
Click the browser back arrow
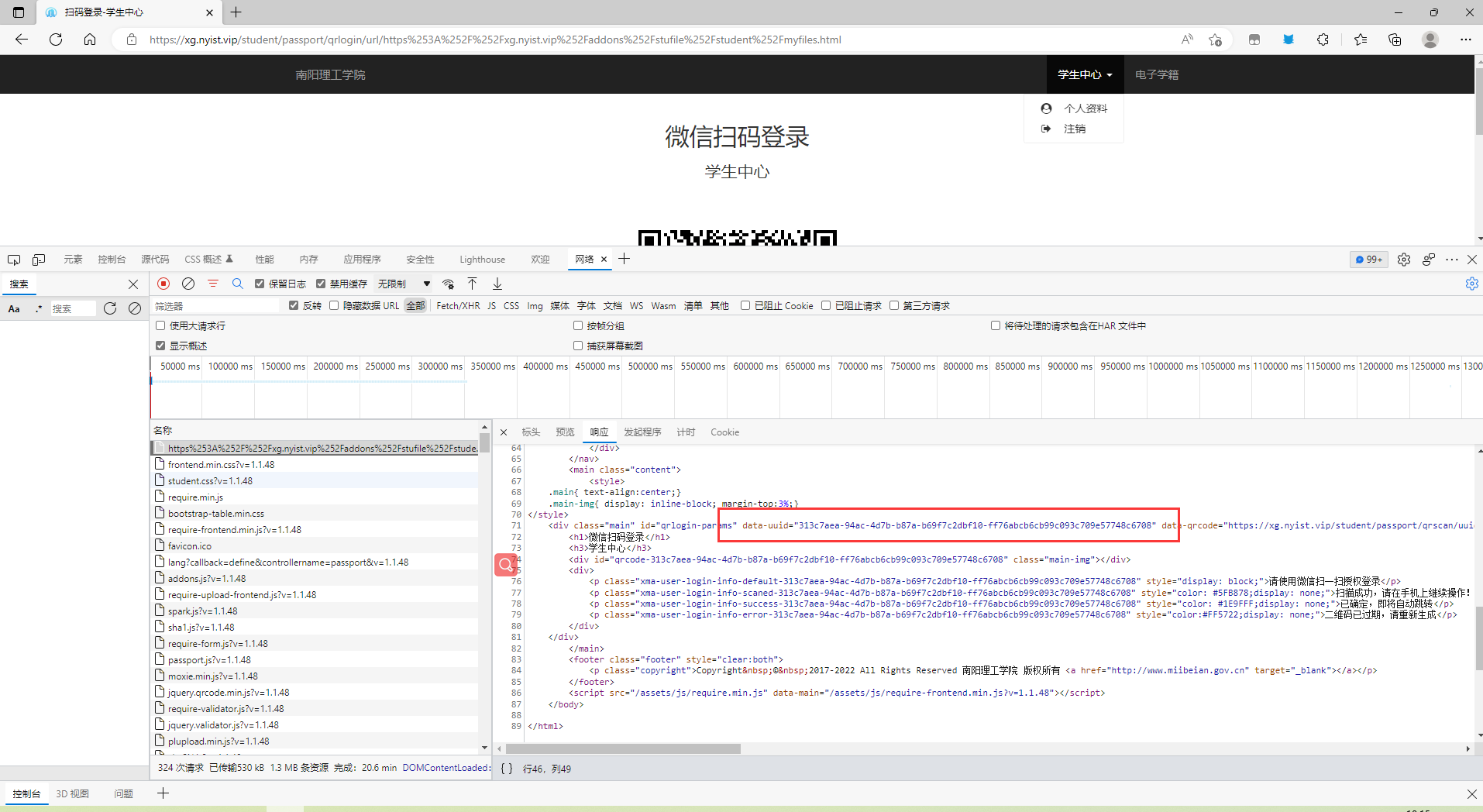22,40
